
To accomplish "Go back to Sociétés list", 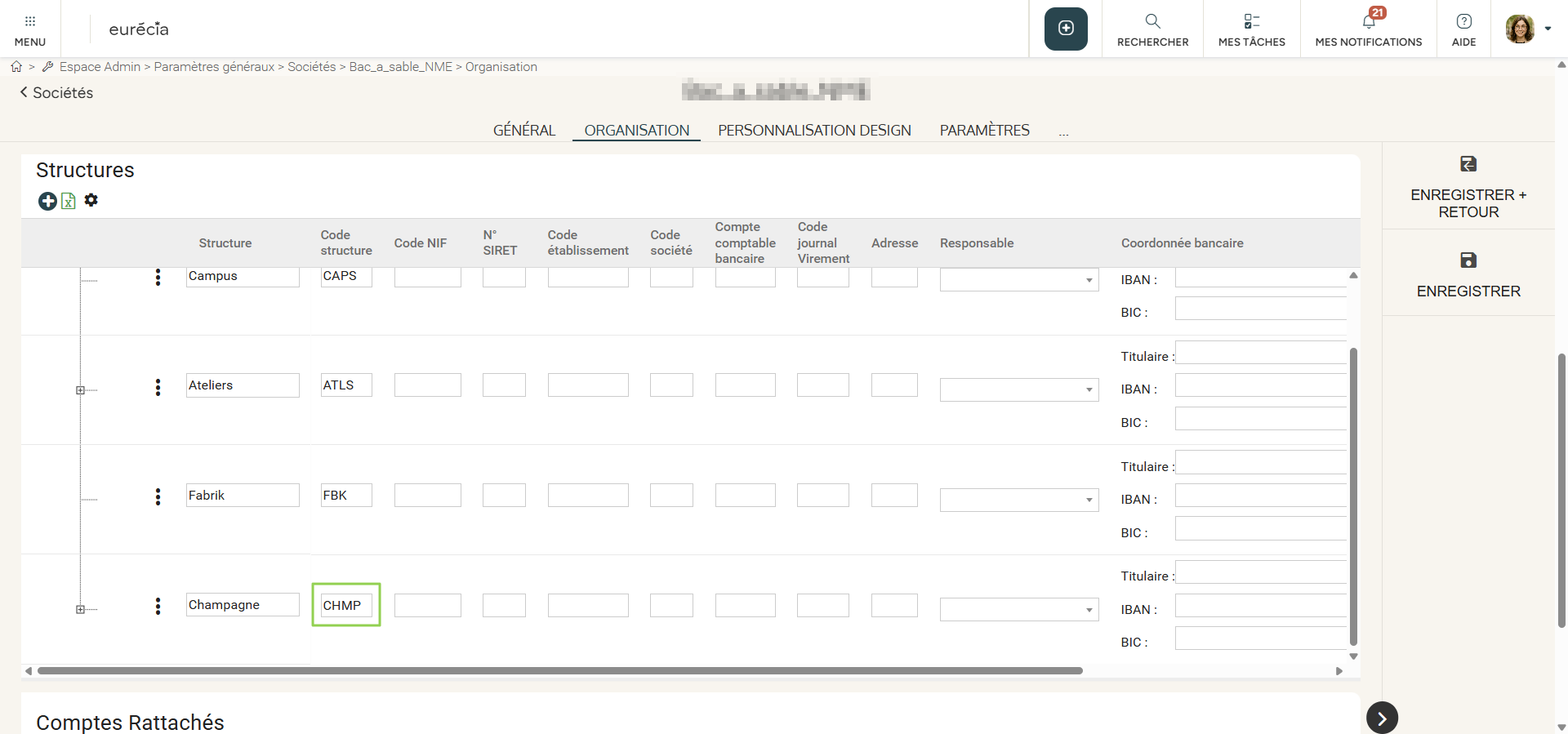I will (56, 93).
